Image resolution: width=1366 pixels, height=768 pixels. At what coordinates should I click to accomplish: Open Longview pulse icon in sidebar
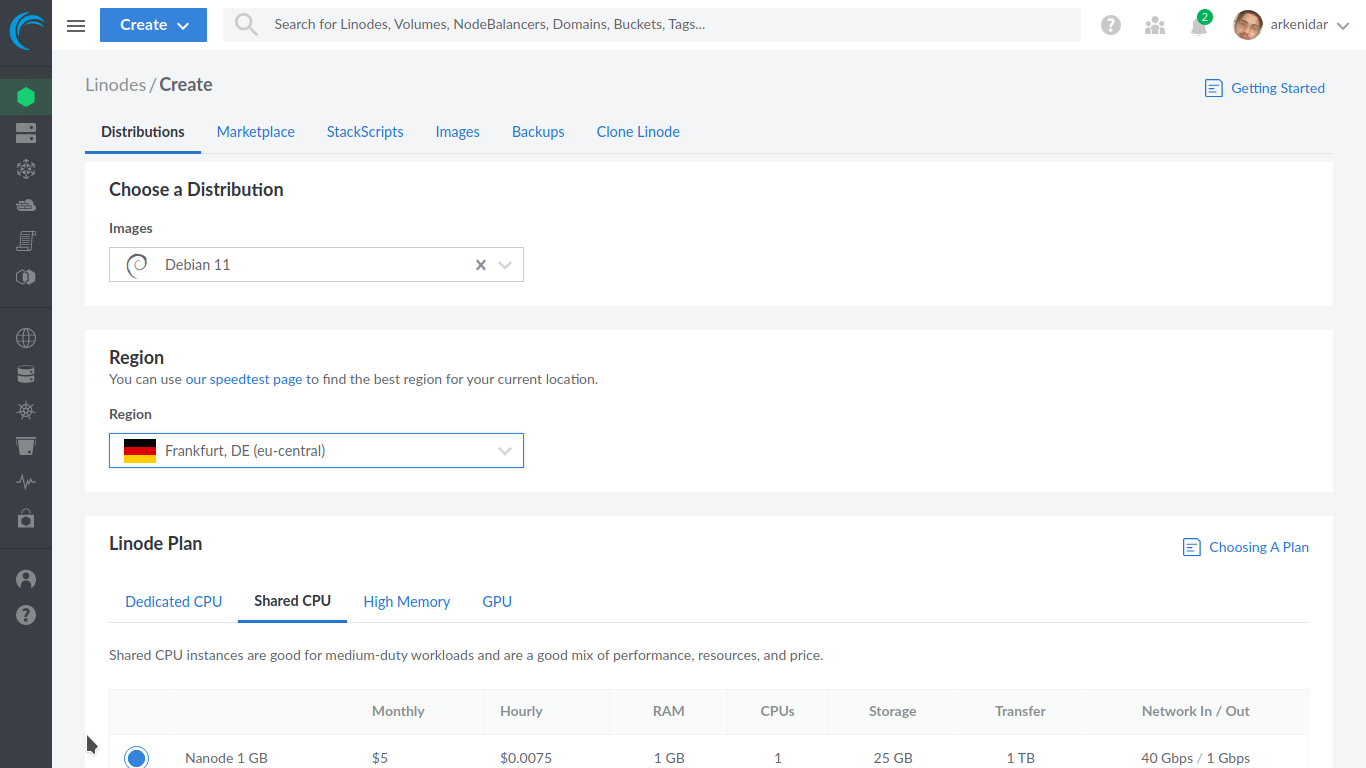pyautogui.click(x=26, y=482)
